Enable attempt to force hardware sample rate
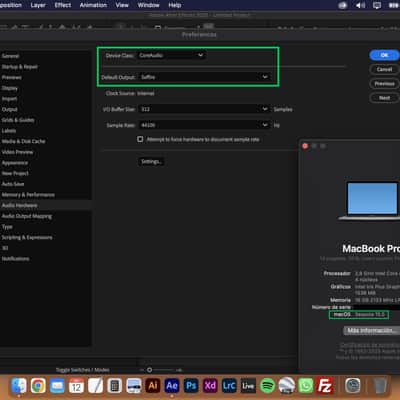Image resolution: width=400 pixels, height=400 pixels. [140, 139]
